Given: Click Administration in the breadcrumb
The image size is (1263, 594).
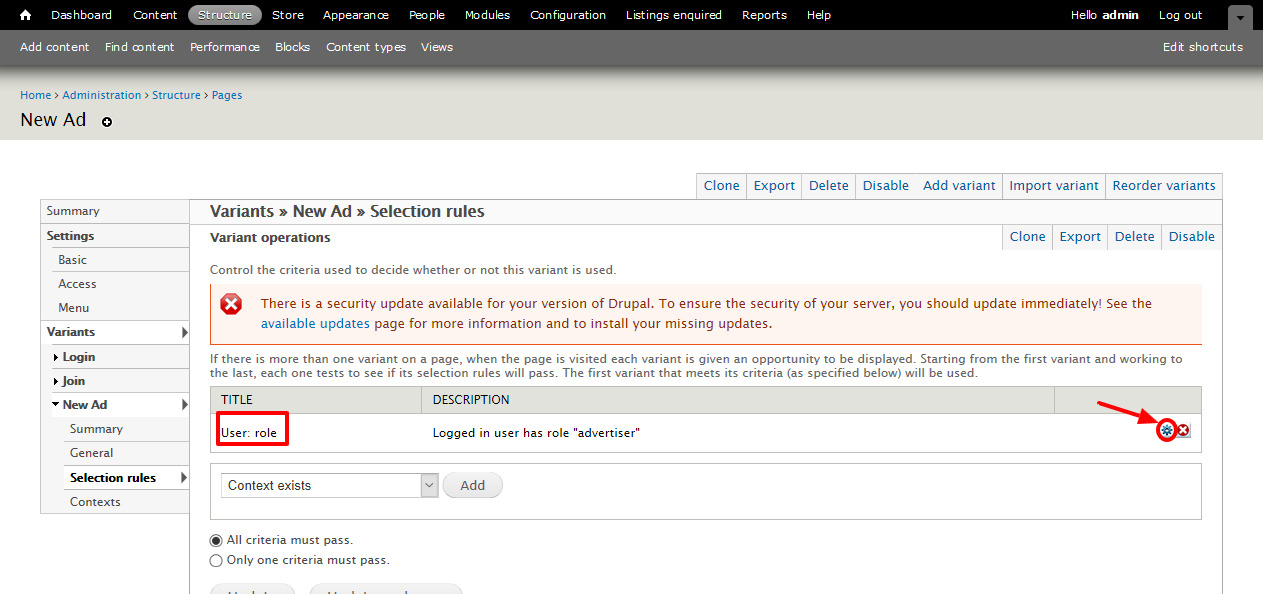Looking at the screenshot, I should click(101, 95).
